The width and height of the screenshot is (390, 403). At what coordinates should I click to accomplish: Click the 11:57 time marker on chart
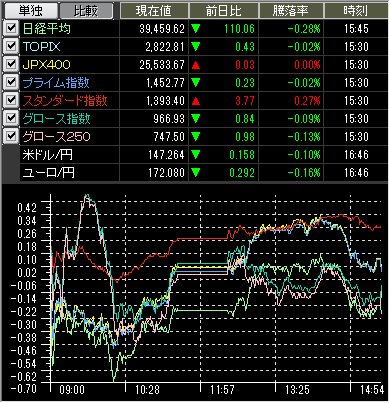(x=222, y=390)
